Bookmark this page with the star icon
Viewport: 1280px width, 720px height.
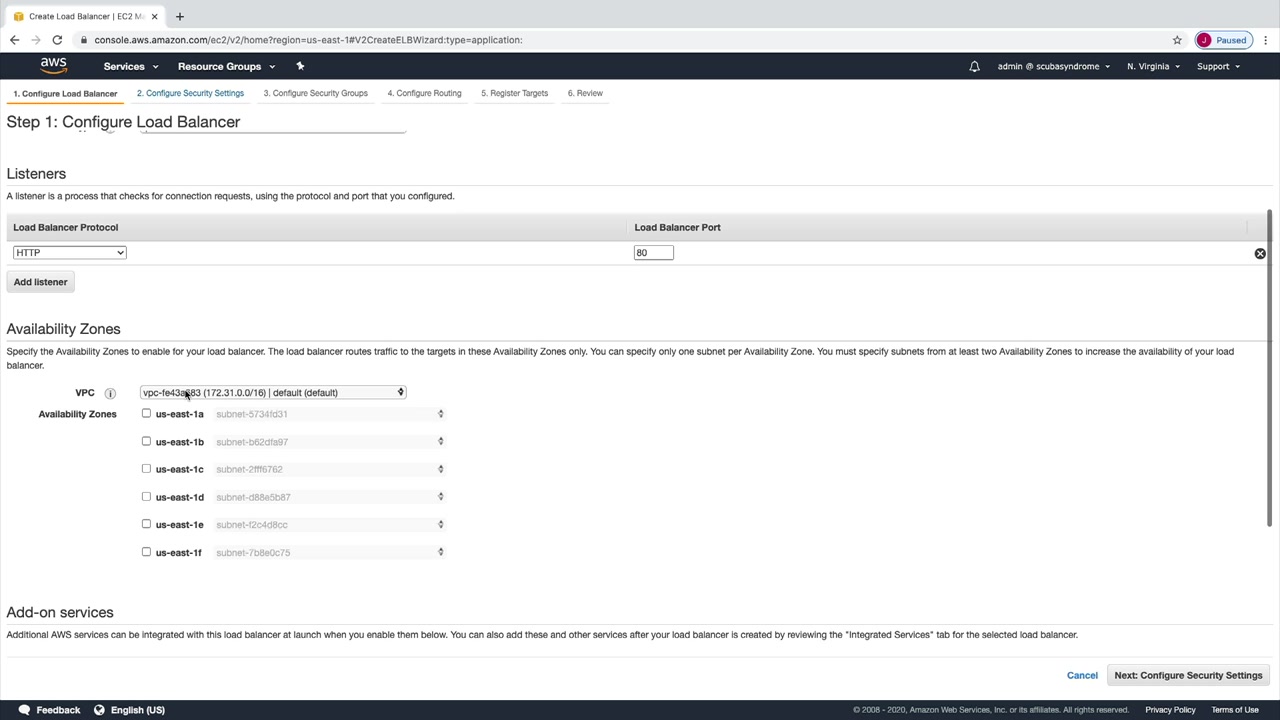pyautogui.click(x=1177, y=40)
